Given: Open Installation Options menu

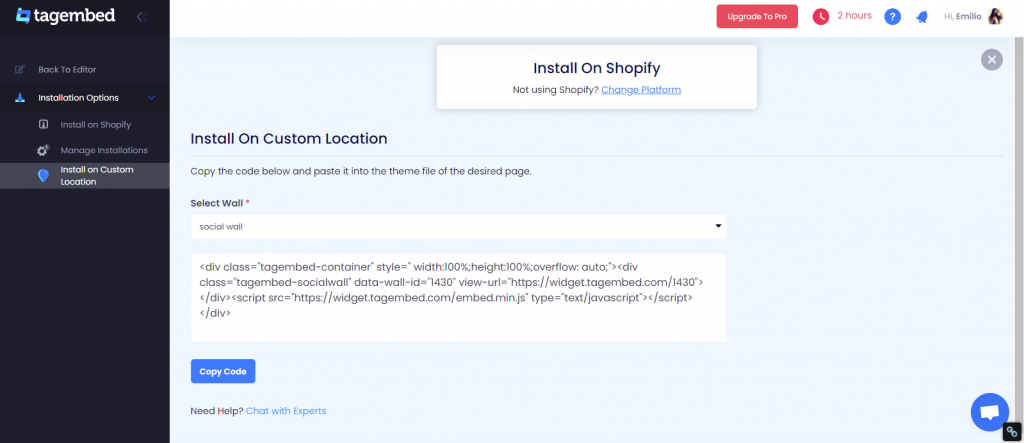Looking at the screenshot, I should pos(78,98).
